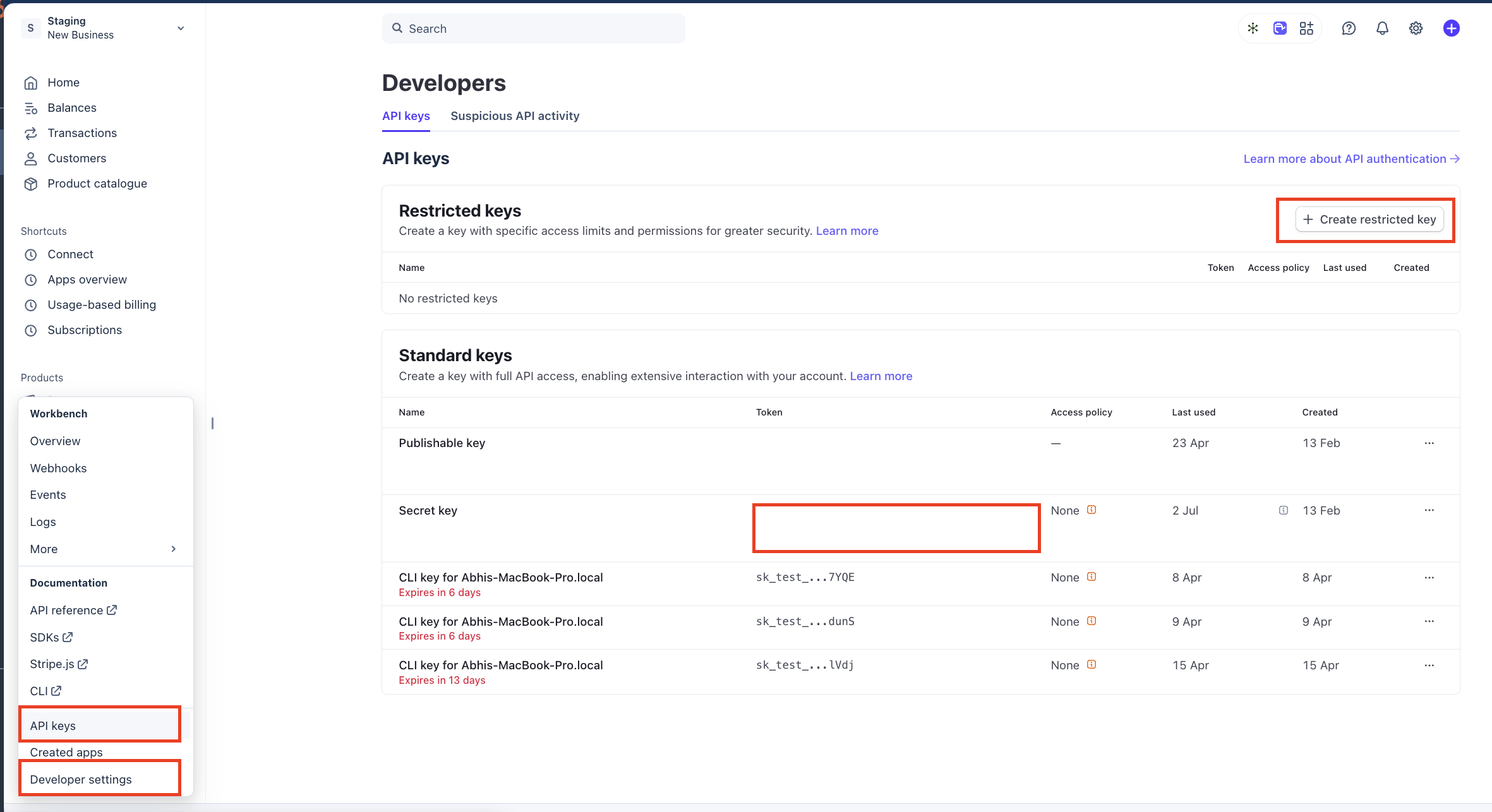
Task: Go to Transactions in sidebar
Action: (x=82, y=133)
